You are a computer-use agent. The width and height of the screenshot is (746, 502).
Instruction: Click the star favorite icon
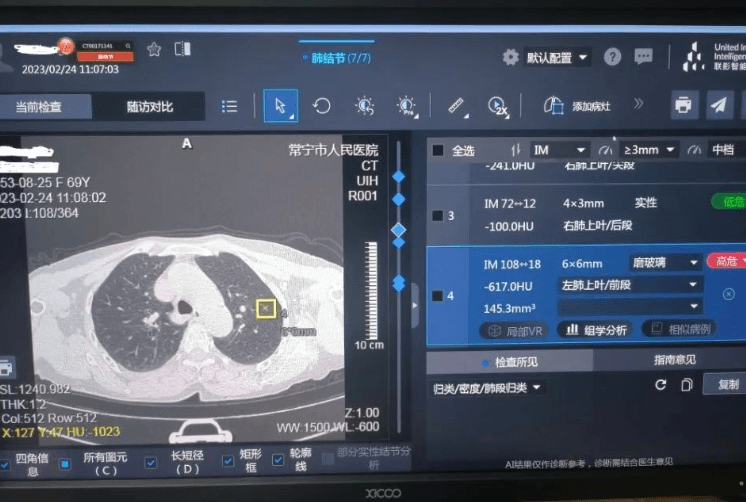[x=154, y=49]
